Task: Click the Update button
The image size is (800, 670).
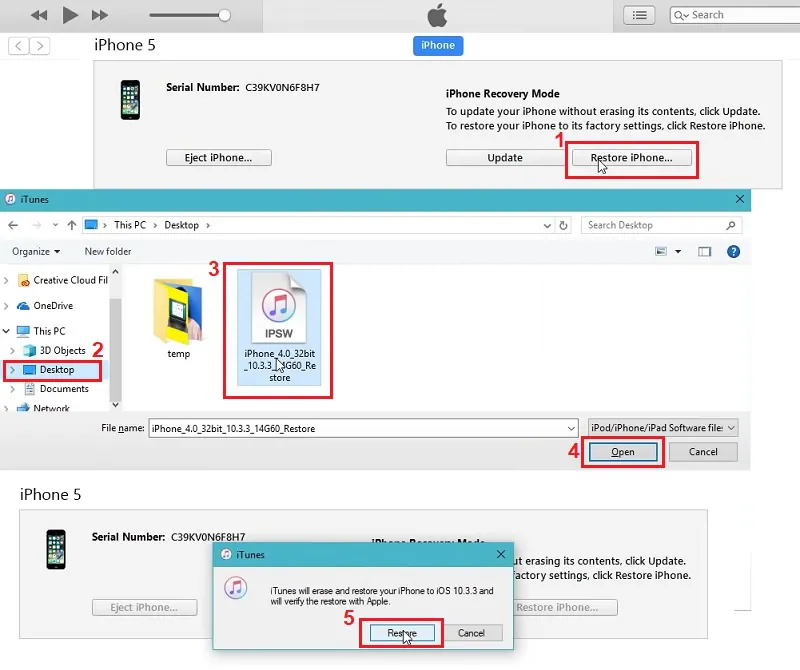Action: point(505,158)
